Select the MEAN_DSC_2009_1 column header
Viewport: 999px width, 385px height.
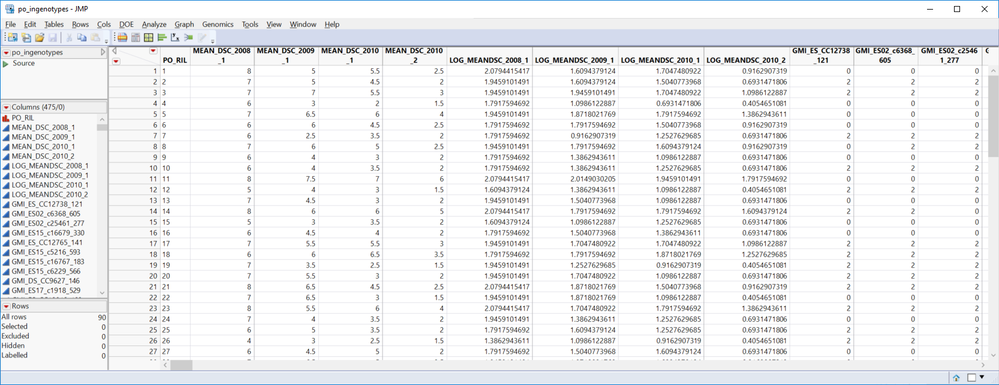[x=286, y=55]
